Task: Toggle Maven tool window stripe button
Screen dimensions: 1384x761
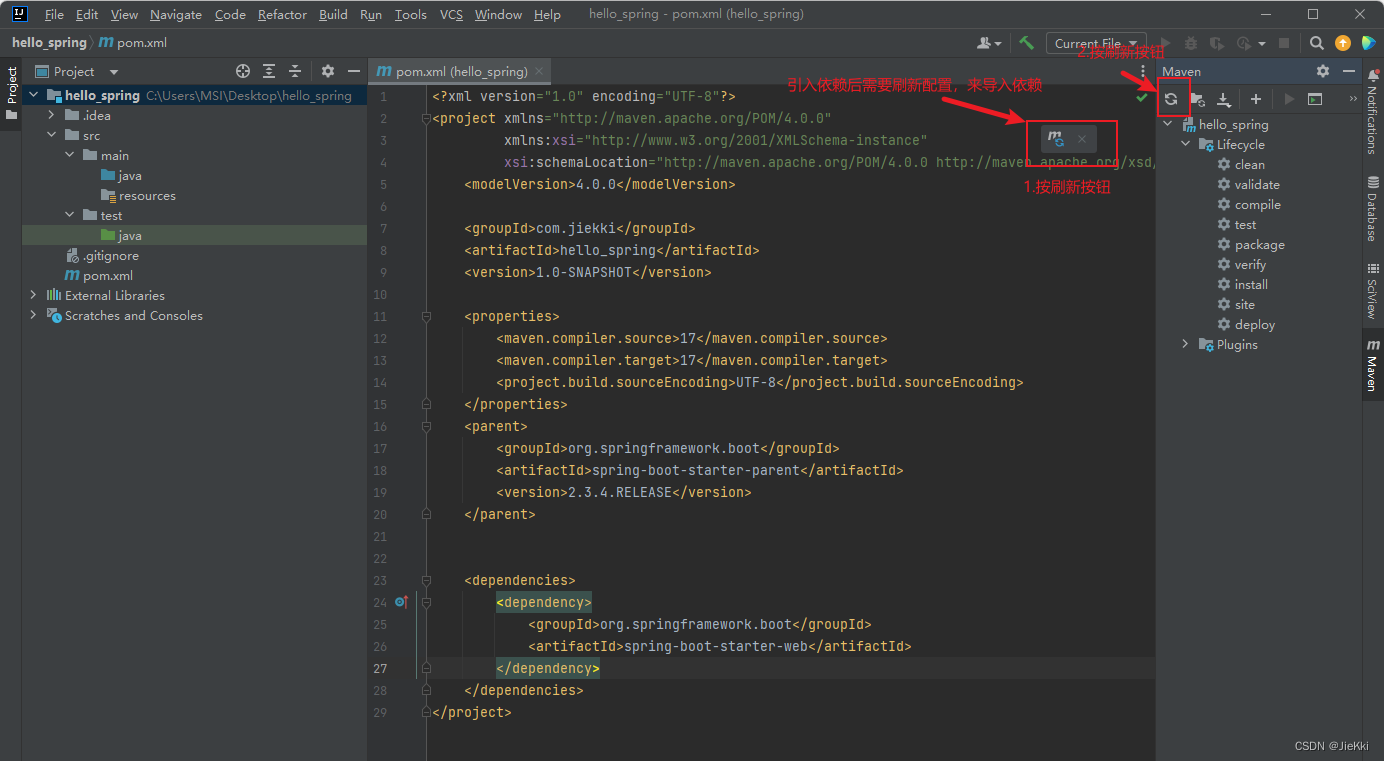Action: 1372,364
